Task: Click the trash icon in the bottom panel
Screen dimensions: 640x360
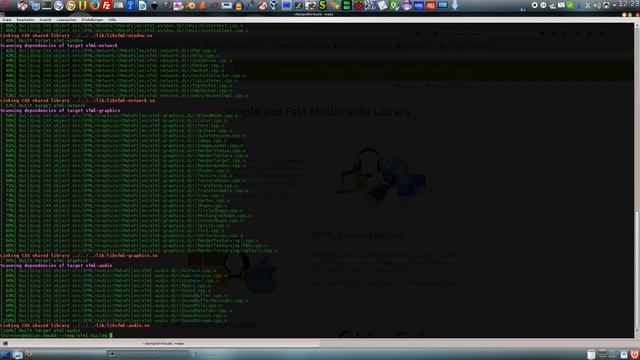Action: [591, 354]
